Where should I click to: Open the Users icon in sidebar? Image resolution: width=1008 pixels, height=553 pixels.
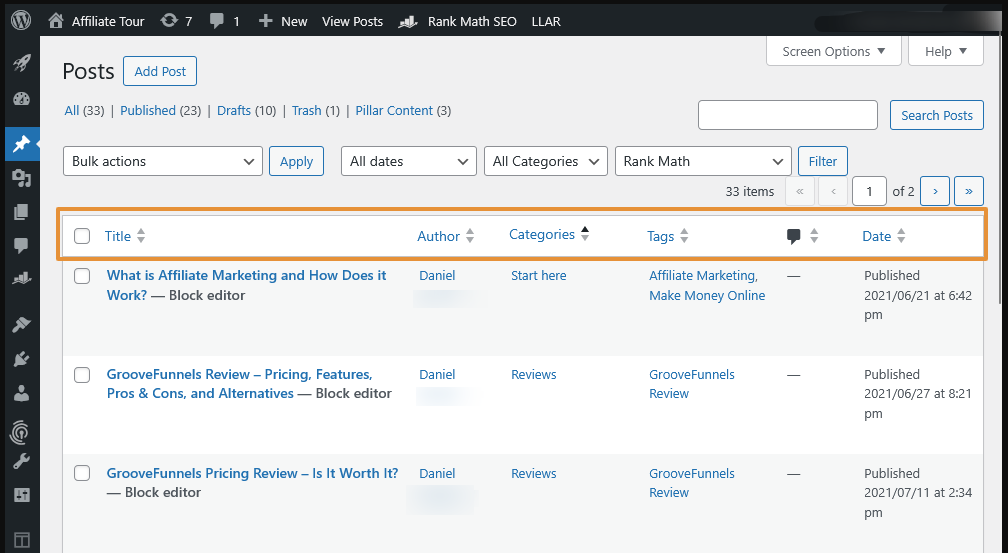click(x=21, y=393)
